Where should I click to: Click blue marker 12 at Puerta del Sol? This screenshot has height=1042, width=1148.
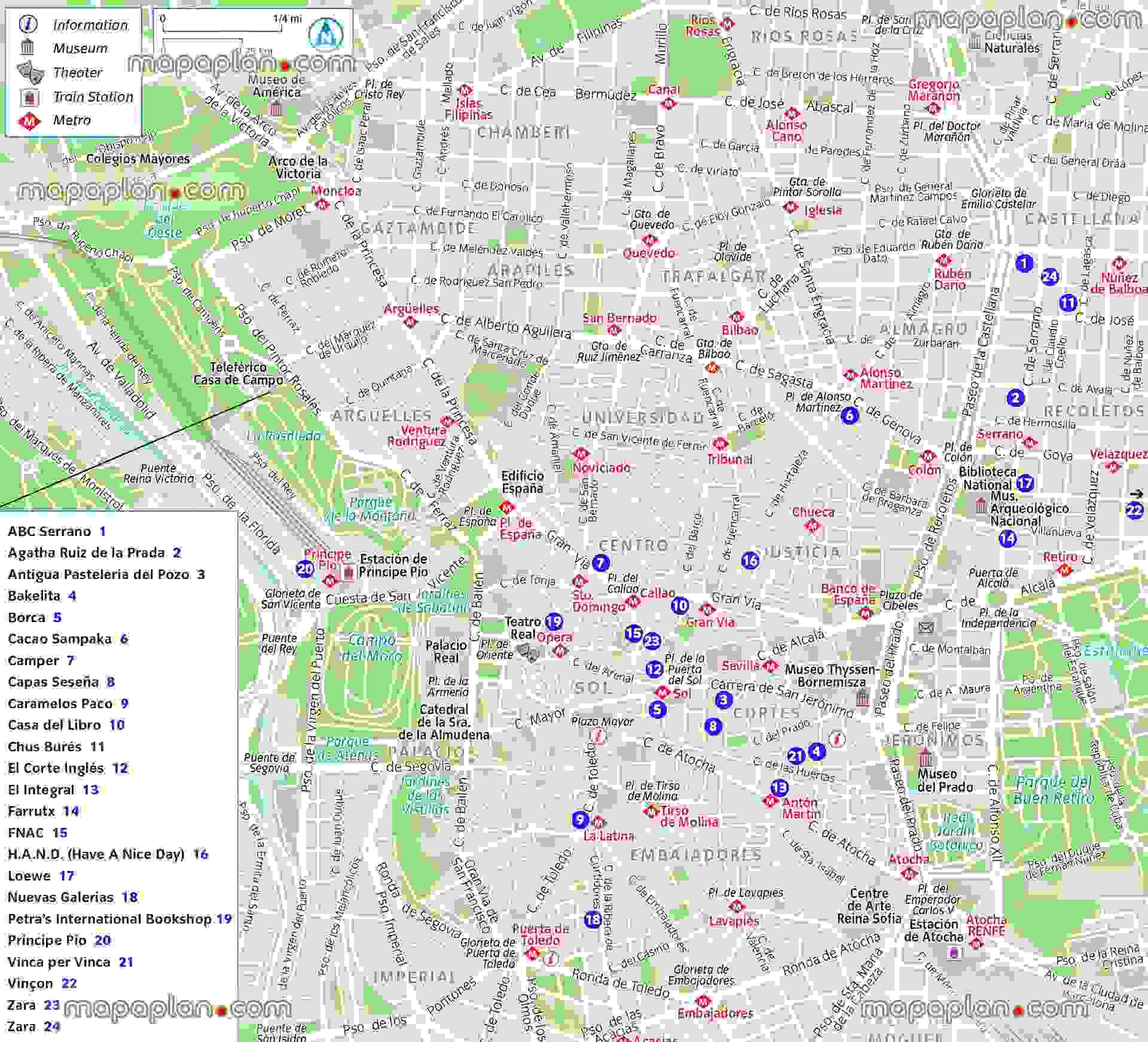pyautogui.click(x=655, y=669)
